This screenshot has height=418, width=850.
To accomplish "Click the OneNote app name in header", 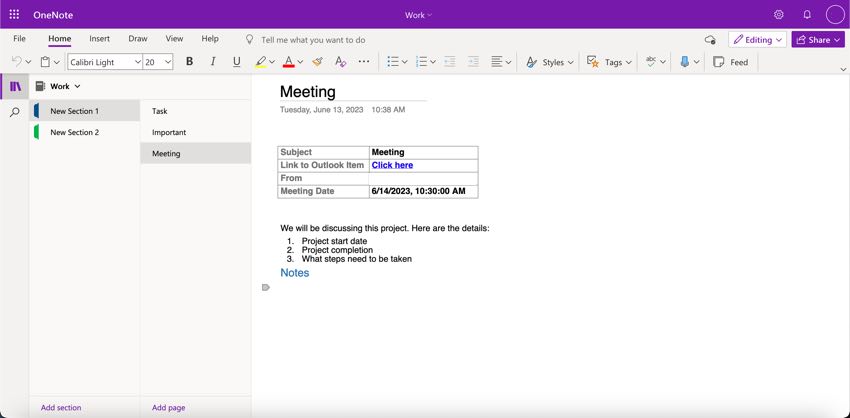I will tap(53, 15).
